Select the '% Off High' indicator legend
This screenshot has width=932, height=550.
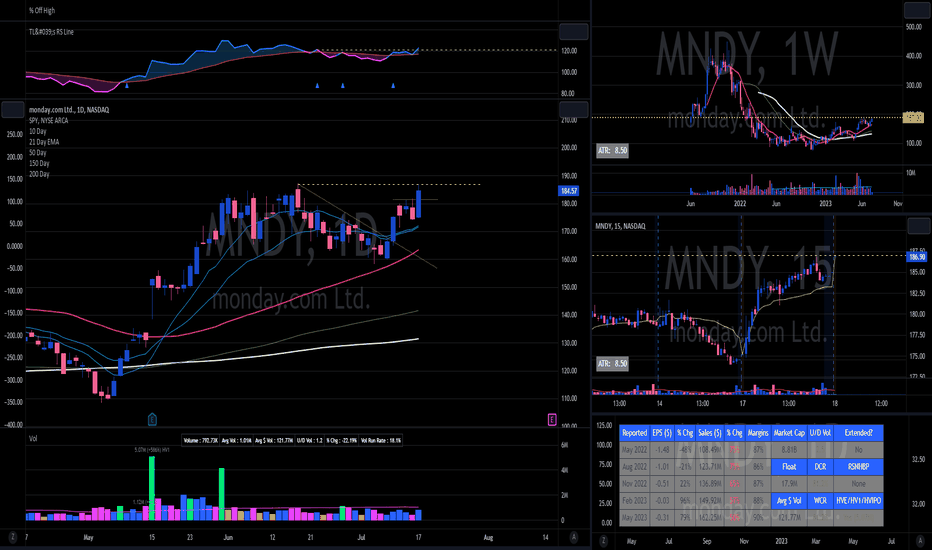(42, 11)
